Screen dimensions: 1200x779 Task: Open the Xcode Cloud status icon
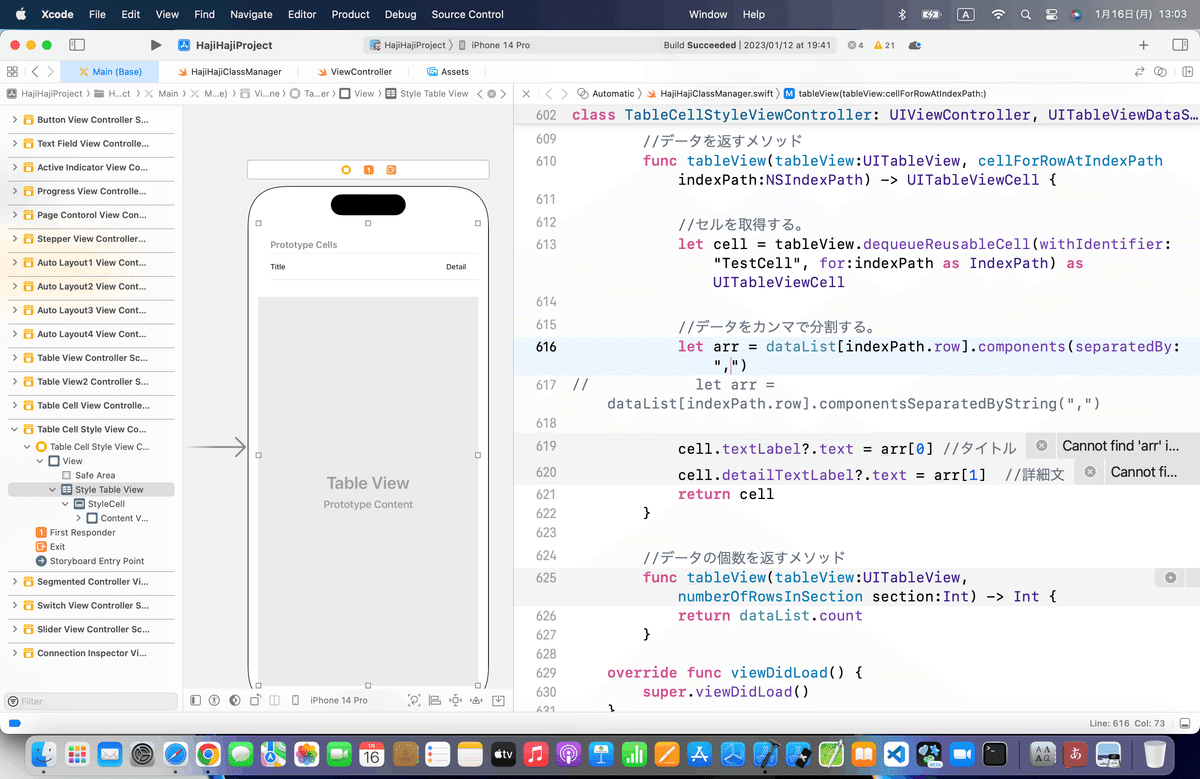[915, 45]
